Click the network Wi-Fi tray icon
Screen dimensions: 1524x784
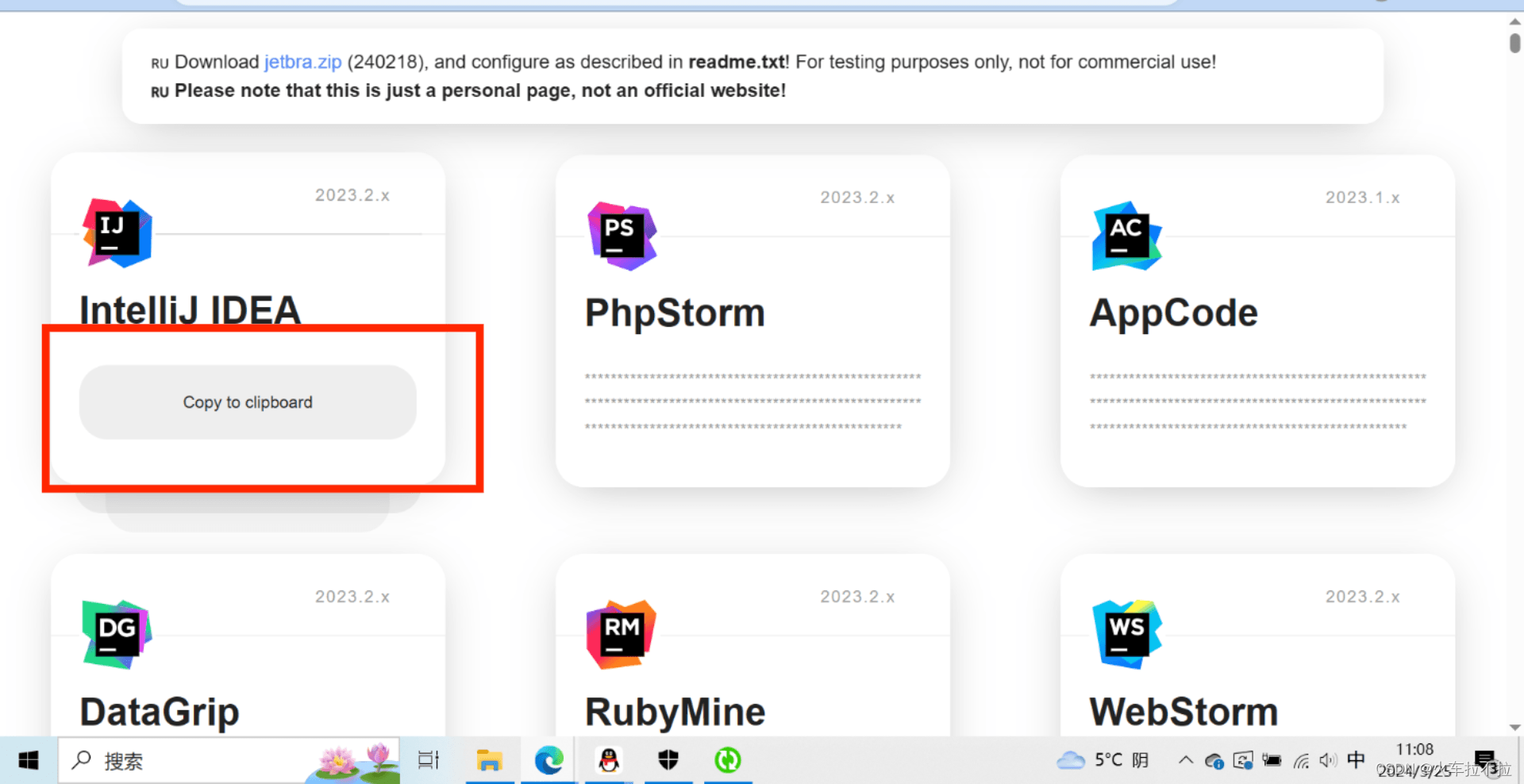point(1301,761)
